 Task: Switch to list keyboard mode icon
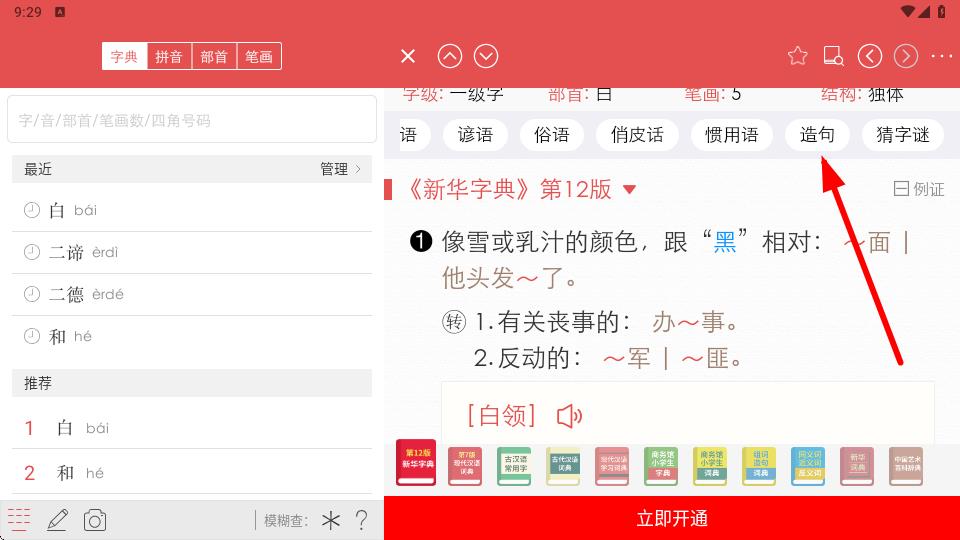click(19, 520)
